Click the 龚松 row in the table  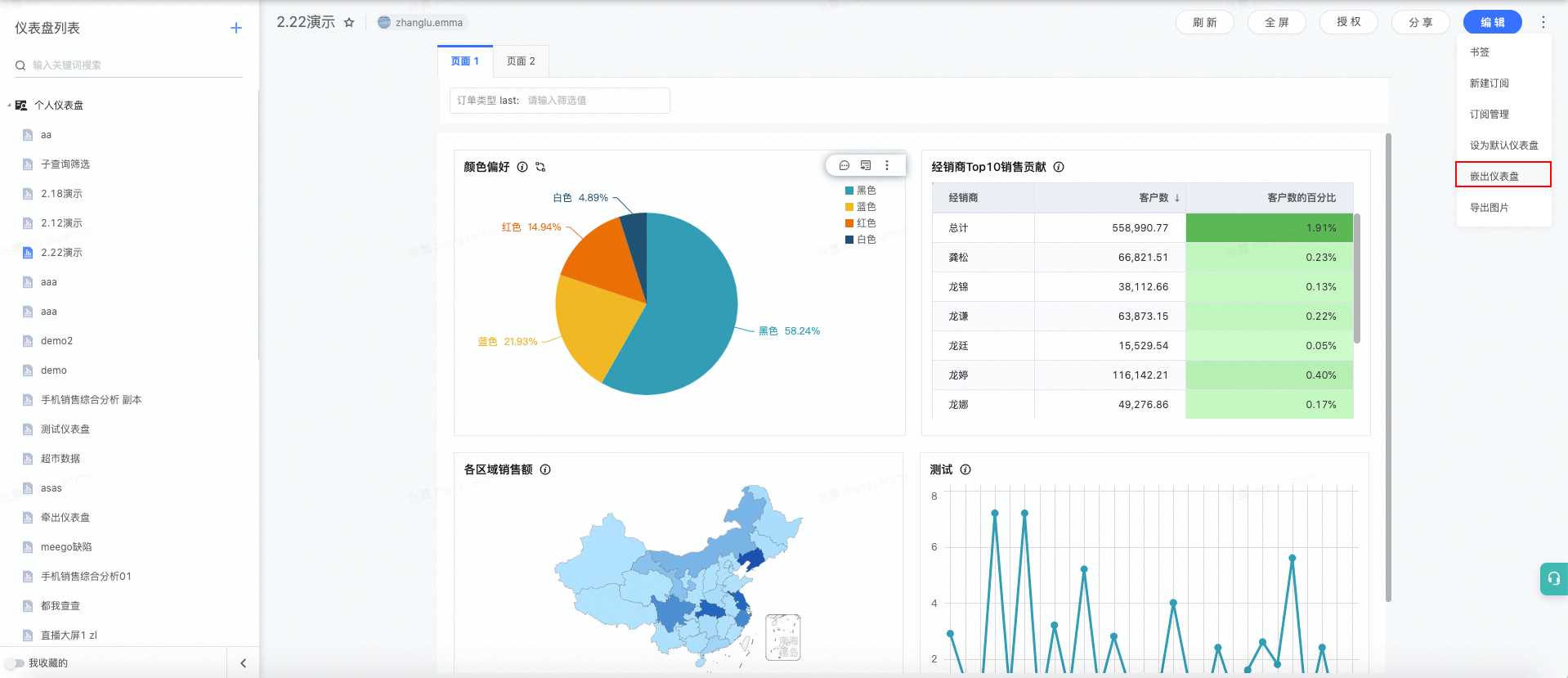coord(1143,258)
